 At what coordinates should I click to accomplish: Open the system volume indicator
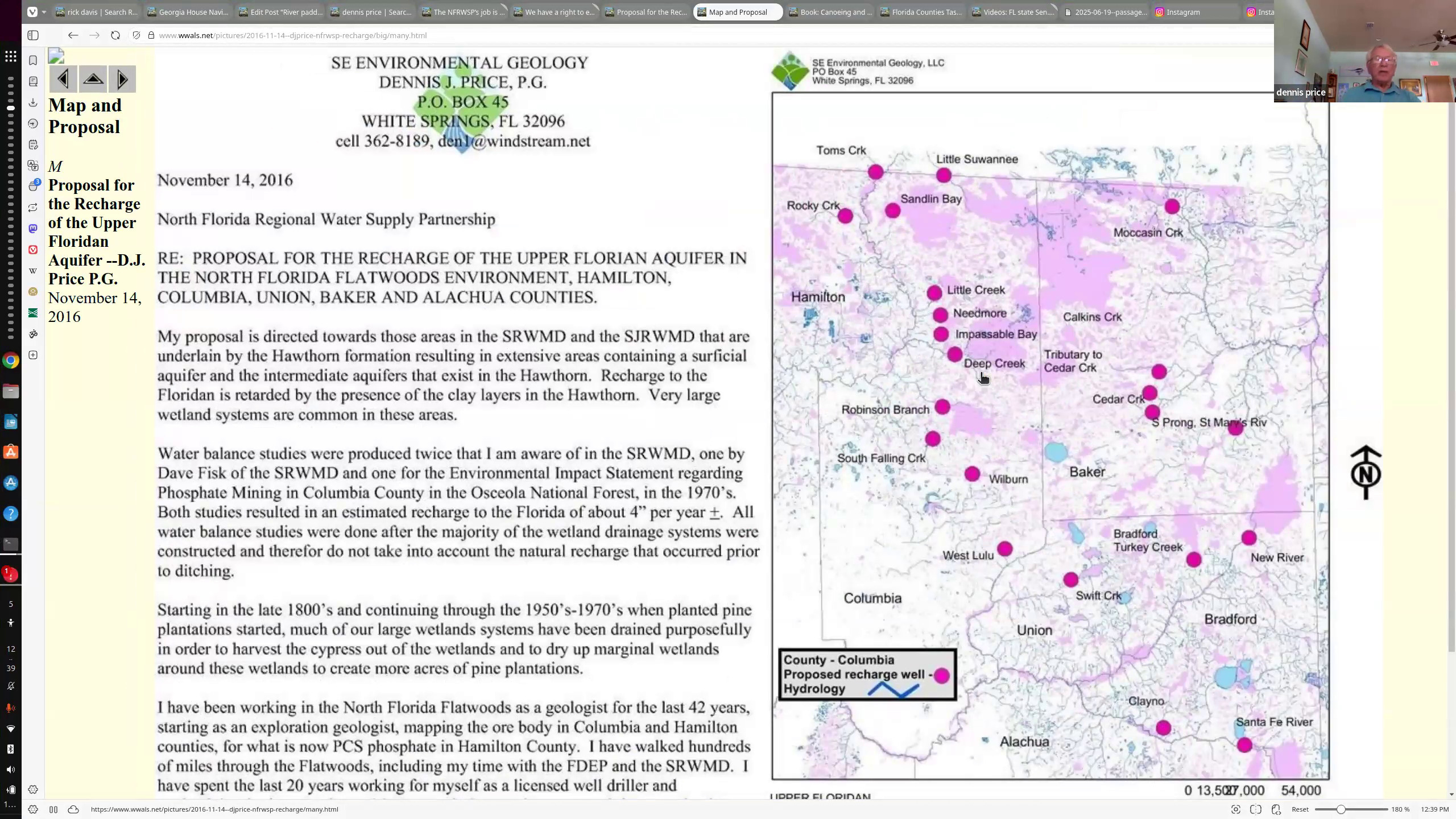[10, 770]
